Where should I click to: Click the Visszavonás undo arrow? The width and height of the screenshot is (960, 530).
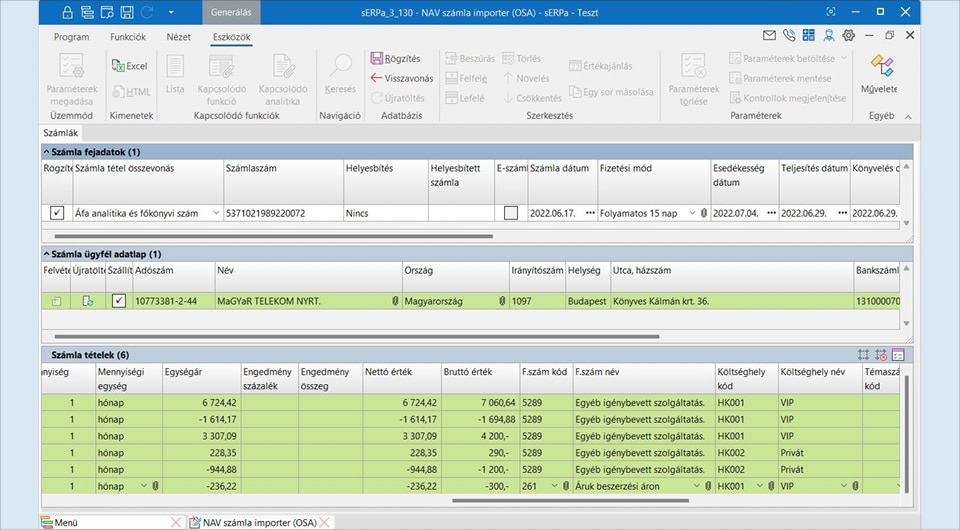(x=377, y=78)
